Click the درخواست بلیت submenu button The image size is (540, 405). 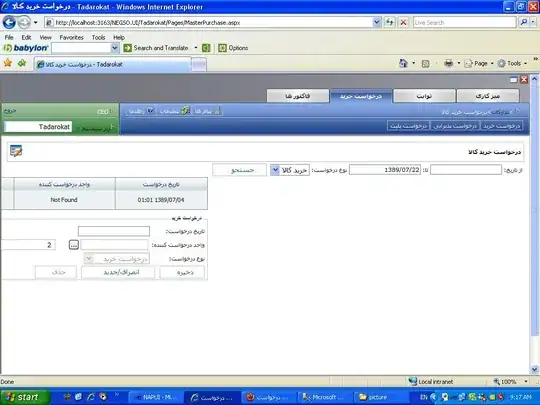[408, 126]
